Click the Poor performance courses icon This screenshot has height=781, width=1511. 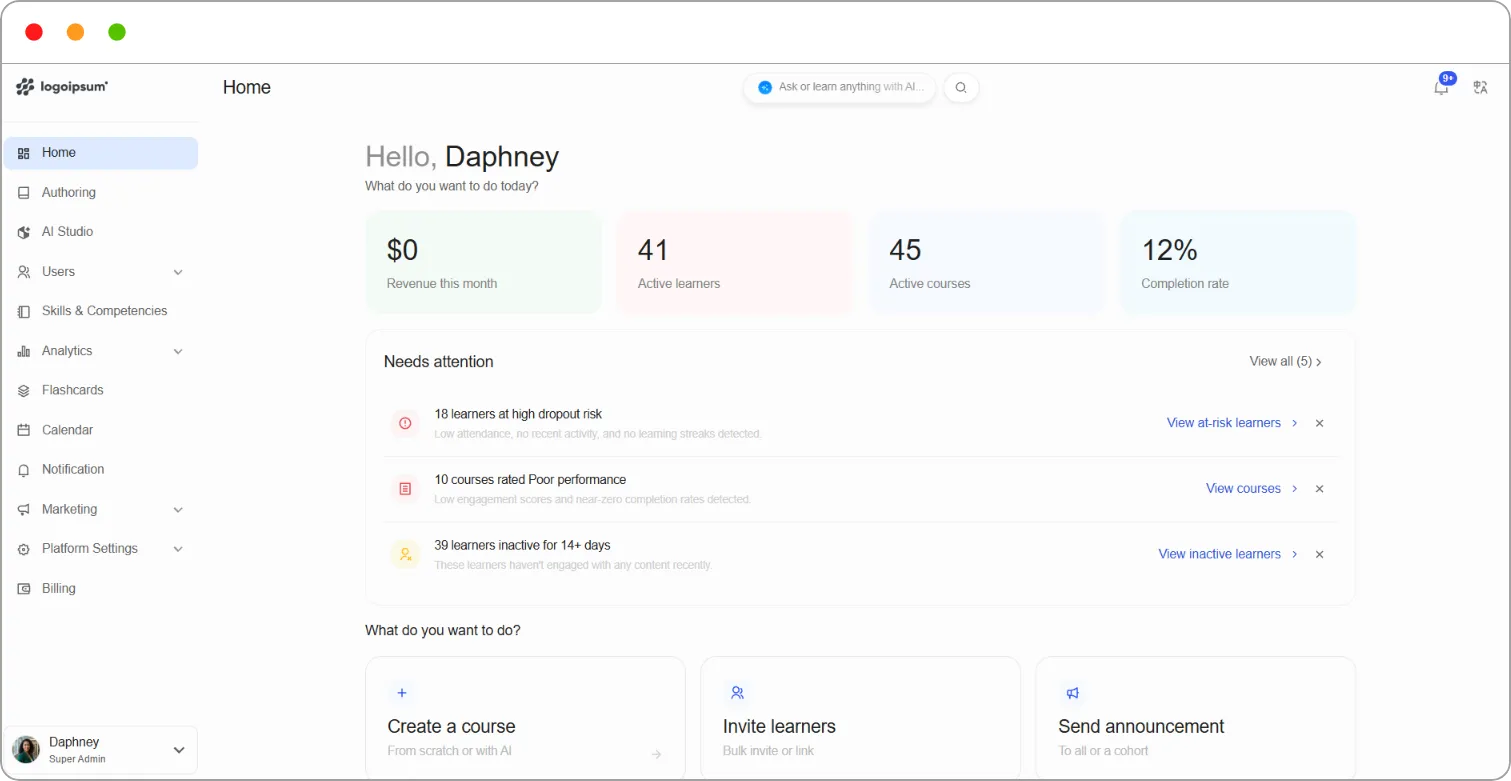405,489
